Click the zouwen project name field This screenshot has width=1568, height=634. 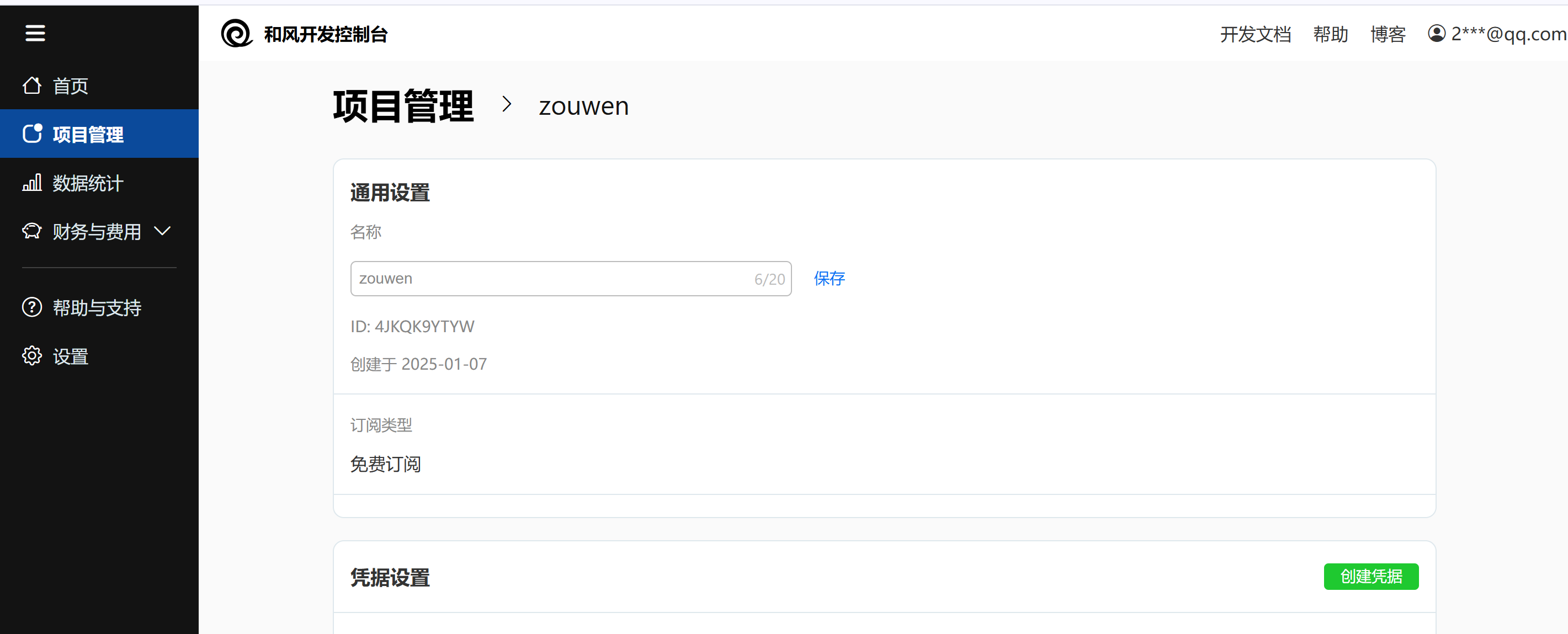pyautogui.click(x=548, y=279)
